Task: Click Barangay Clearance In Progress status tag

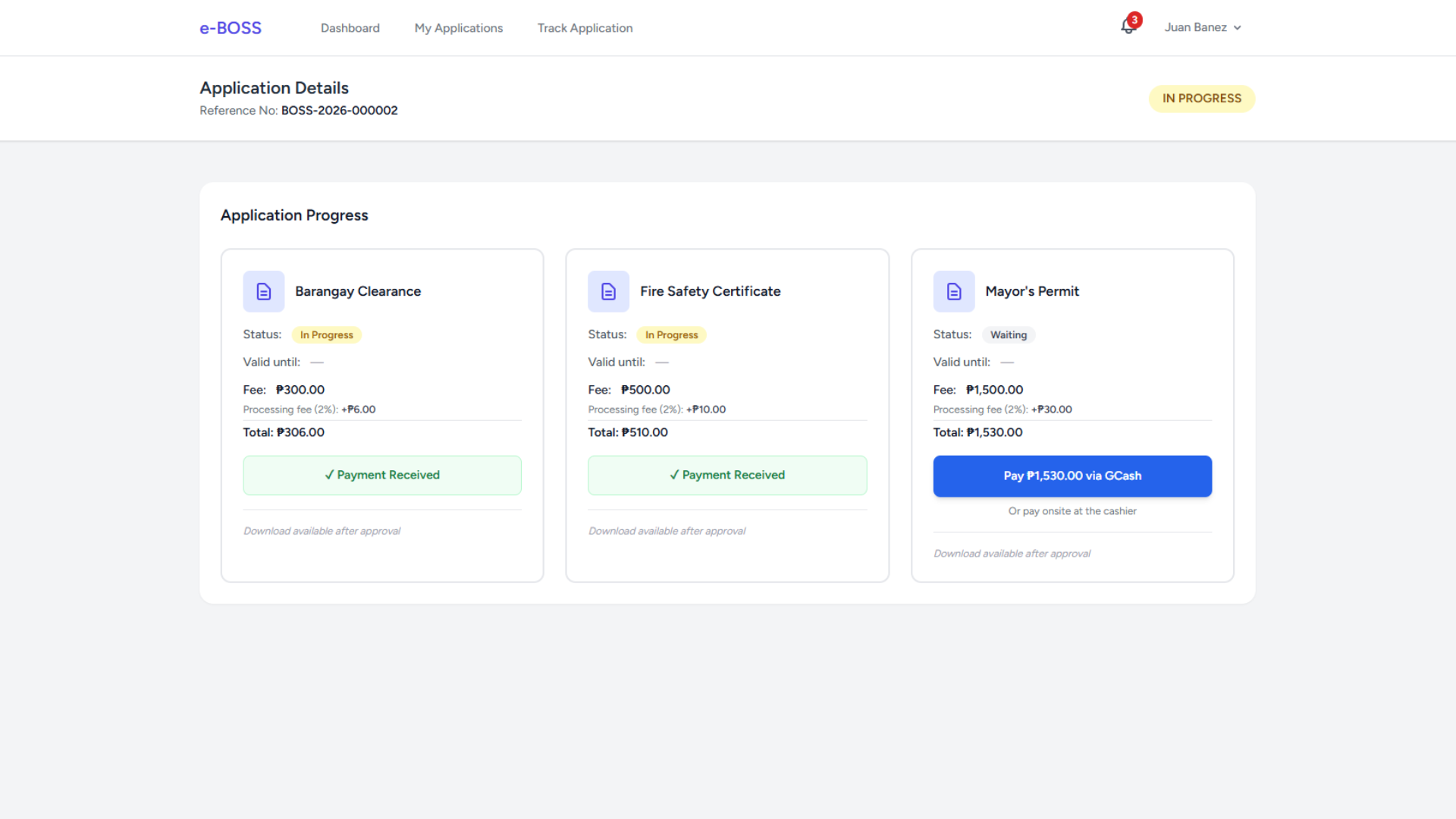Action: coord(326,335)
